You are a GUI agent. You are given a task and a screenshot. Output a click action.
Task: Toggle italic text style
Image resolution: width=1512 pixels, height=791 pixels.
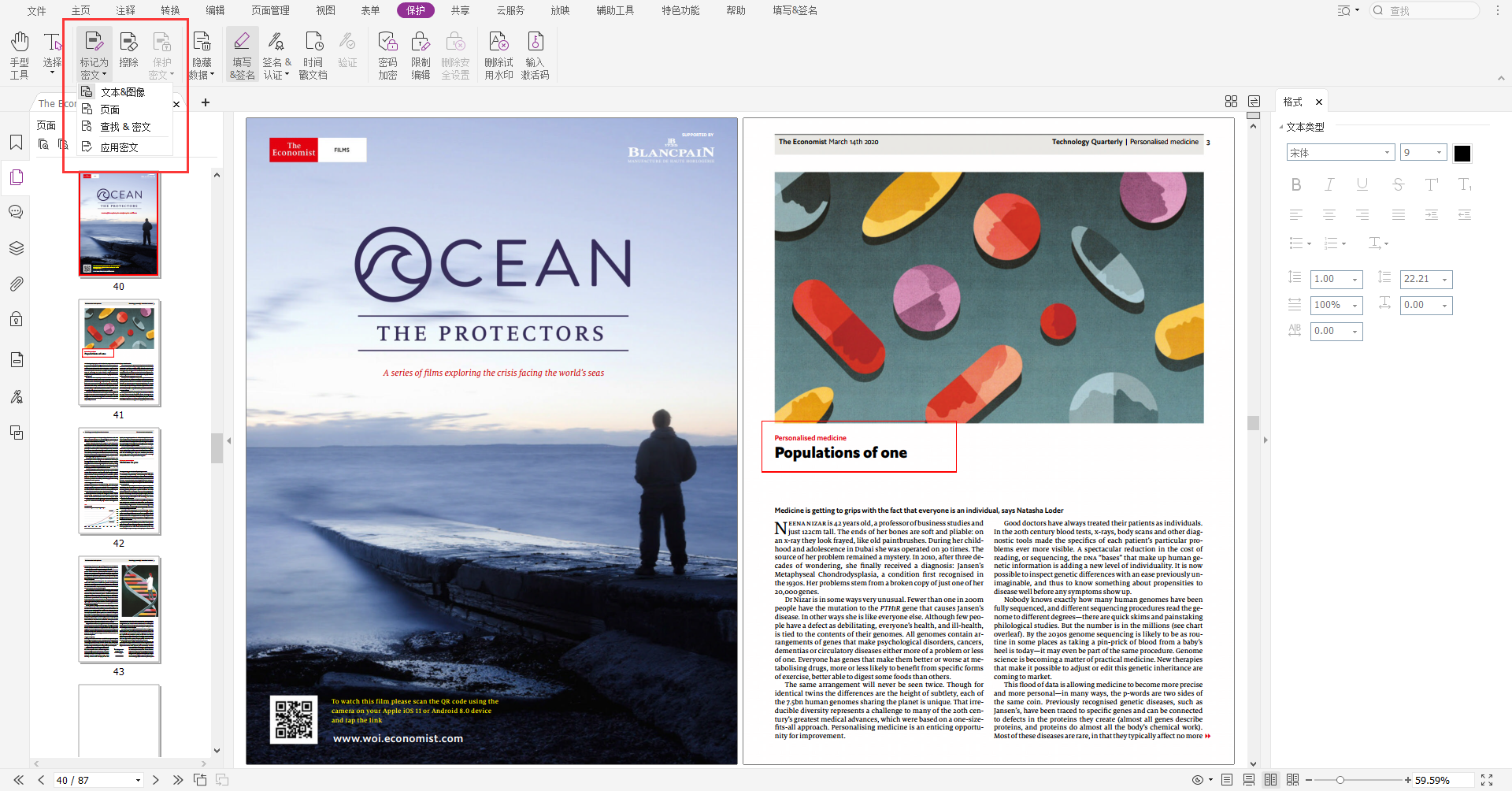point(1329,184)
